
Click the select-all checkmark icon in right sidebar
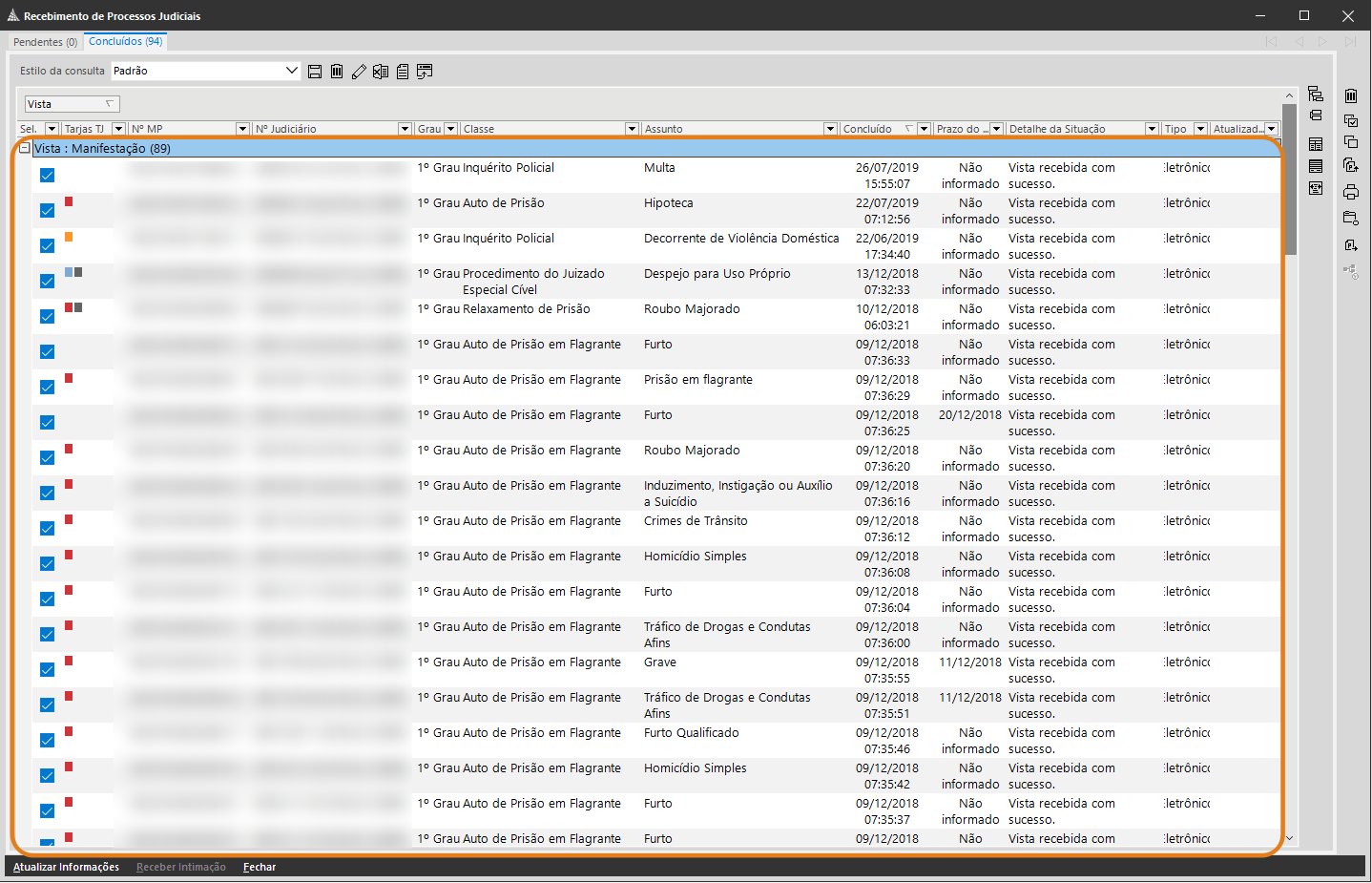pos(1351,120)
